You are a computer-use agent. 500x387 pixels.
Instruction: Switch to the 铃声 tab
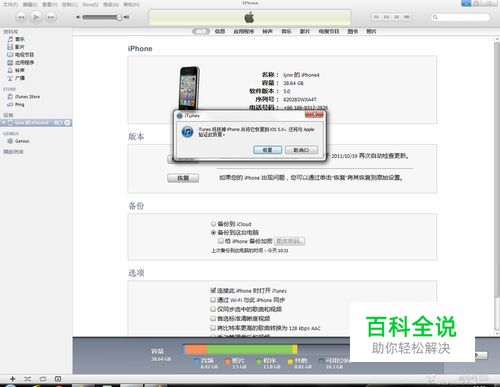pos(267,31)
